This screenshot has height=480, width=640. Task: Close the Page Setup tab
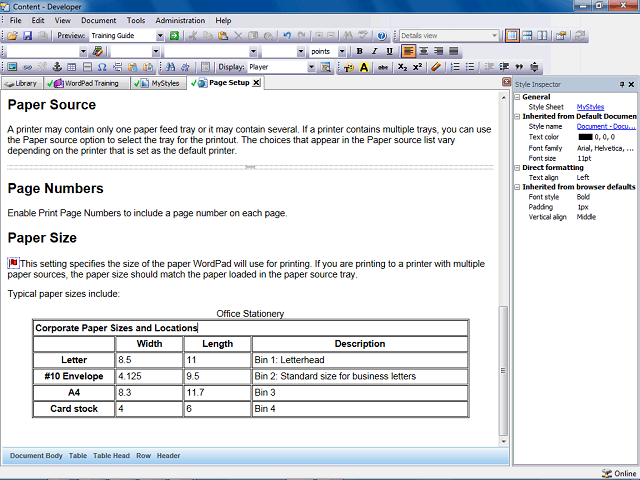(x=256, y=83)
